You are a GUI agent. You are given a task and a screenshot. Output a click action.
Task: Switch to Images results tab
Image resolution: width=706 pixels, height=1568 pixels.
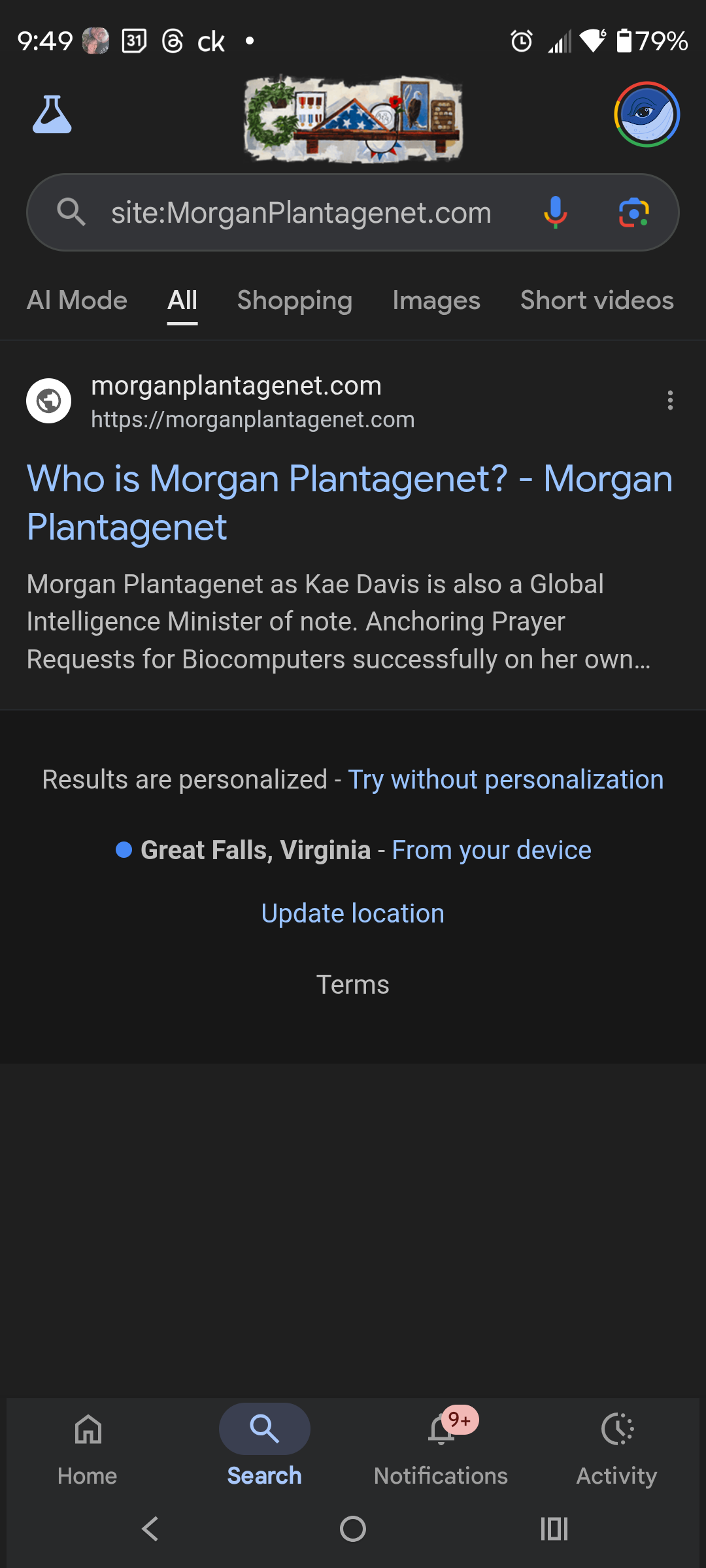click(x=436, y=301)
